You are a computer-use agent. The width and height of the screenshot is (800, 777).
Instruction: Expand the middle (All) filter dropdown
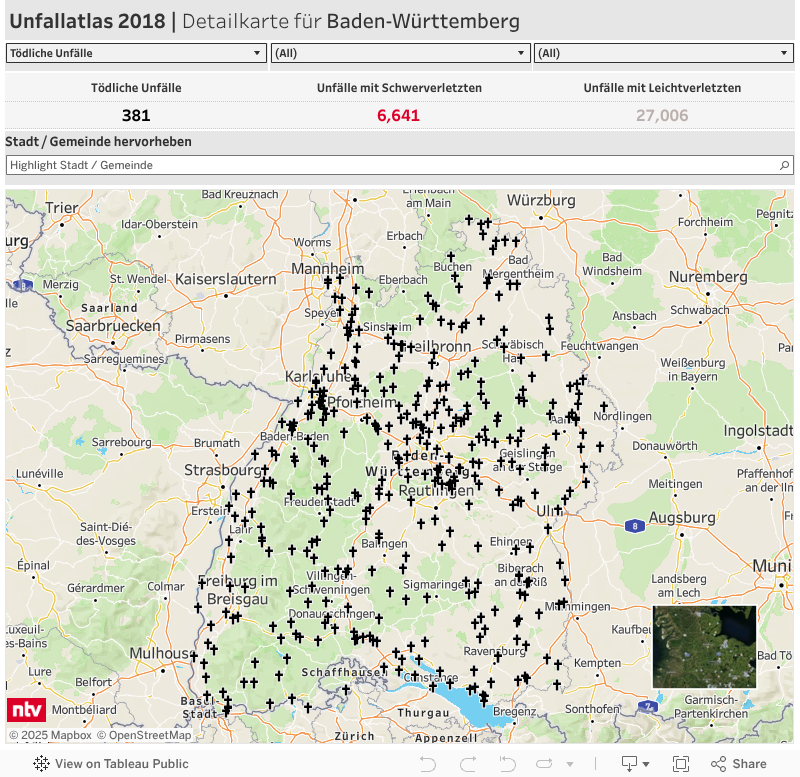coord(400,54)
